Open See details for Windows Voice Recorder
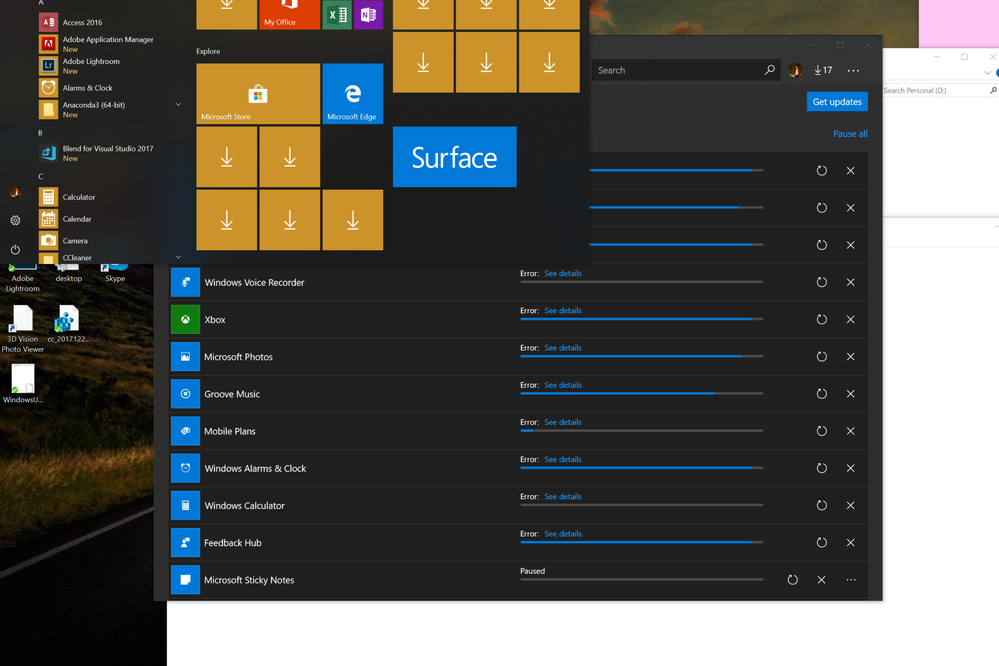This screenshot has width=999, height=666. pyautogui.click(x=563, y=273)
